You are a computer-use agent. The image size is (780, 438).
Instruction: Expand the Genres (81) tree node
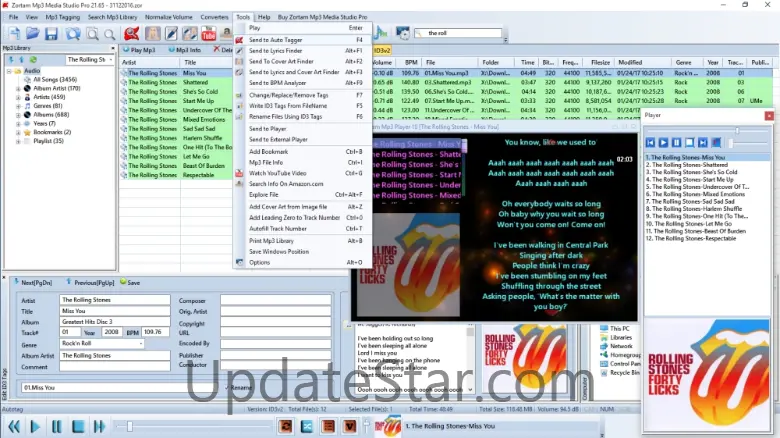tap(18, 106)
